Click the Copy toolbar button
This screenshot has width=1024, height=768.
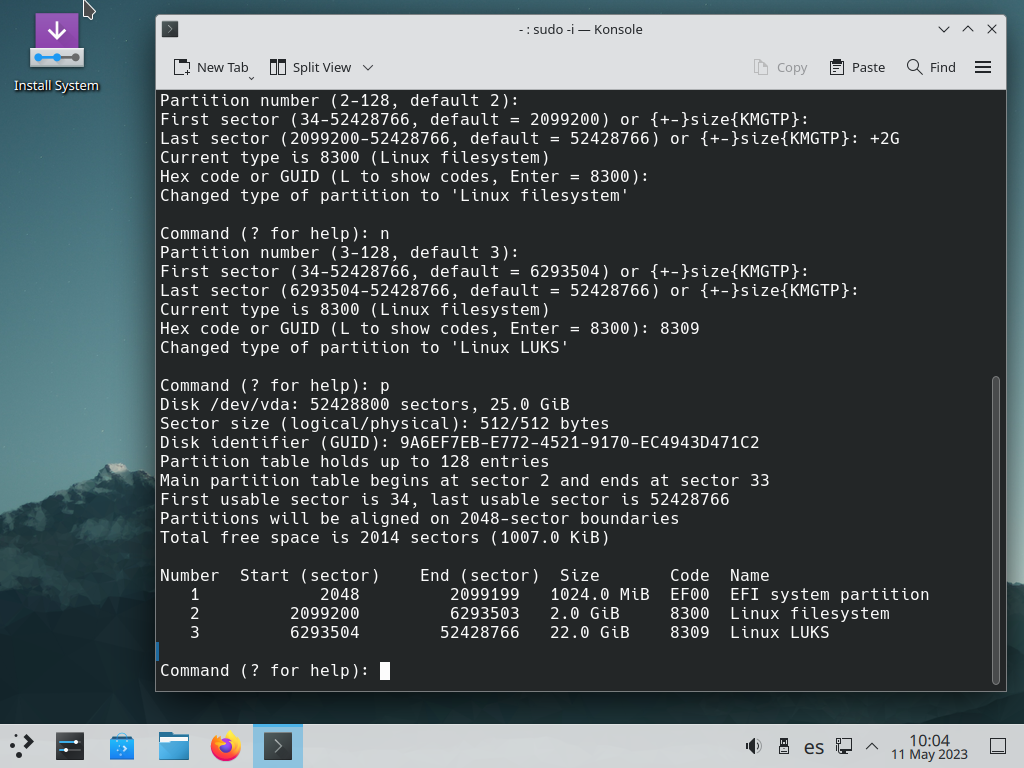tap(780, 67)
